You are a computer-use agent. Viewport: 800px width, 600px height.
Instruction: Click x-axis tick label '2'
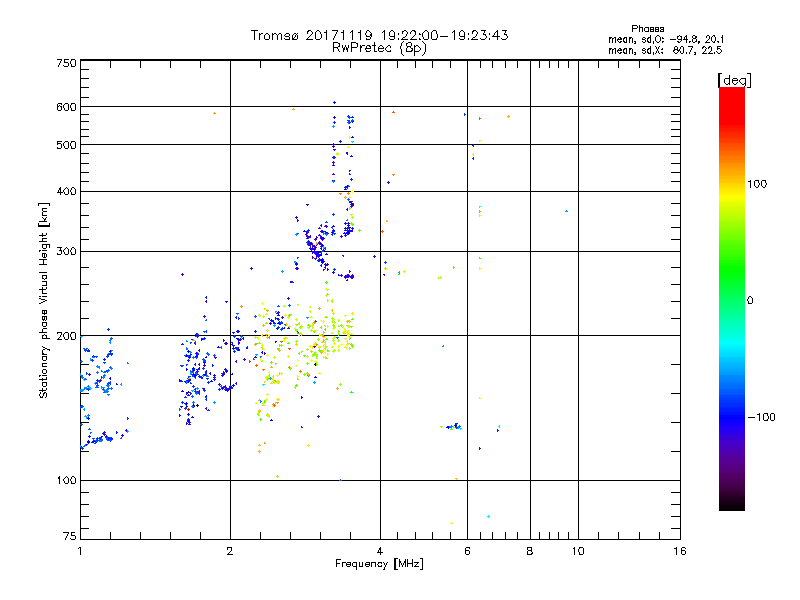pos(230,551)
